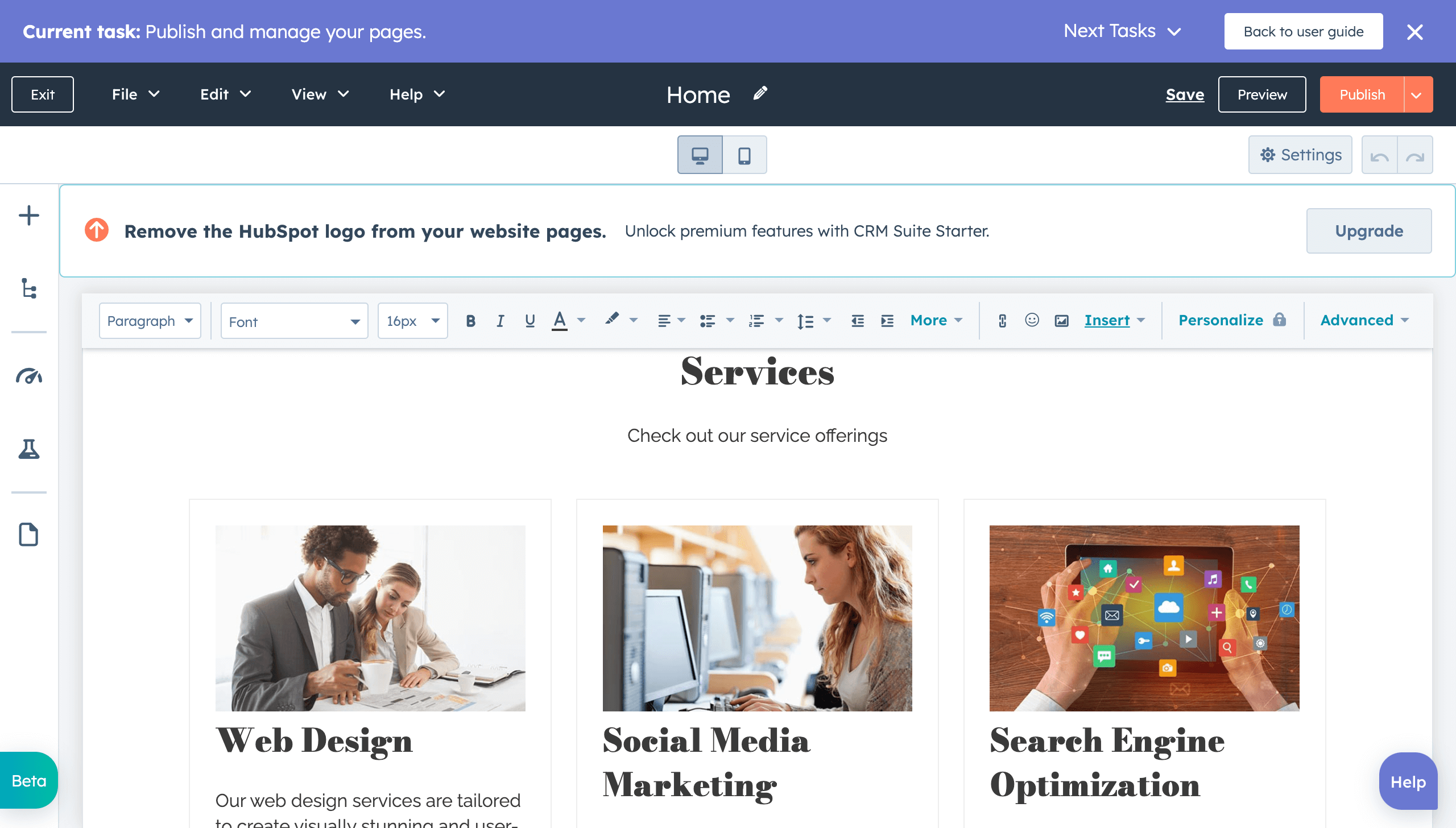
Task: Select the A/B test flask icon in sidebar
Action: (28, 450)
